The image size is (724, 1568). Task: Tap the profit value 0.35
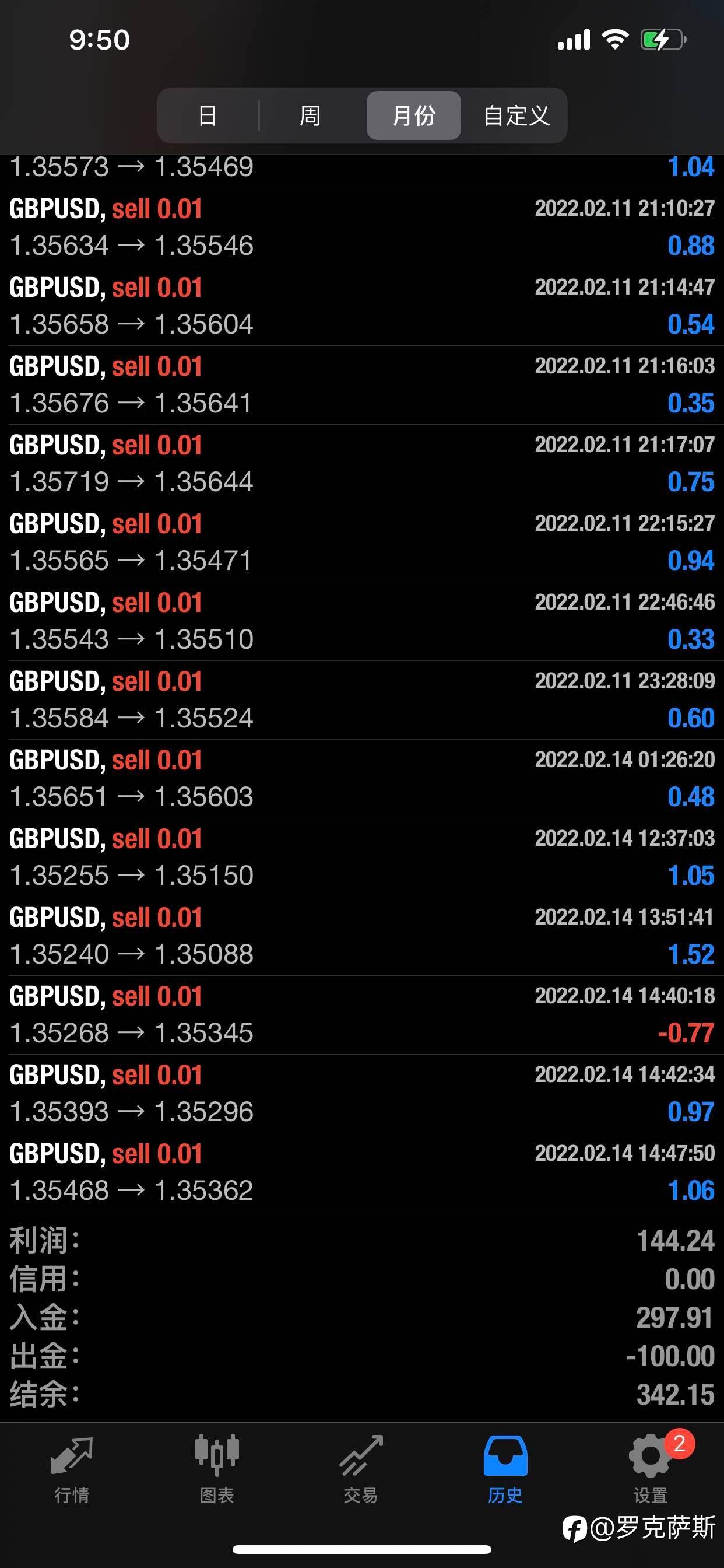pyautogui.click(x=691, y=403)
